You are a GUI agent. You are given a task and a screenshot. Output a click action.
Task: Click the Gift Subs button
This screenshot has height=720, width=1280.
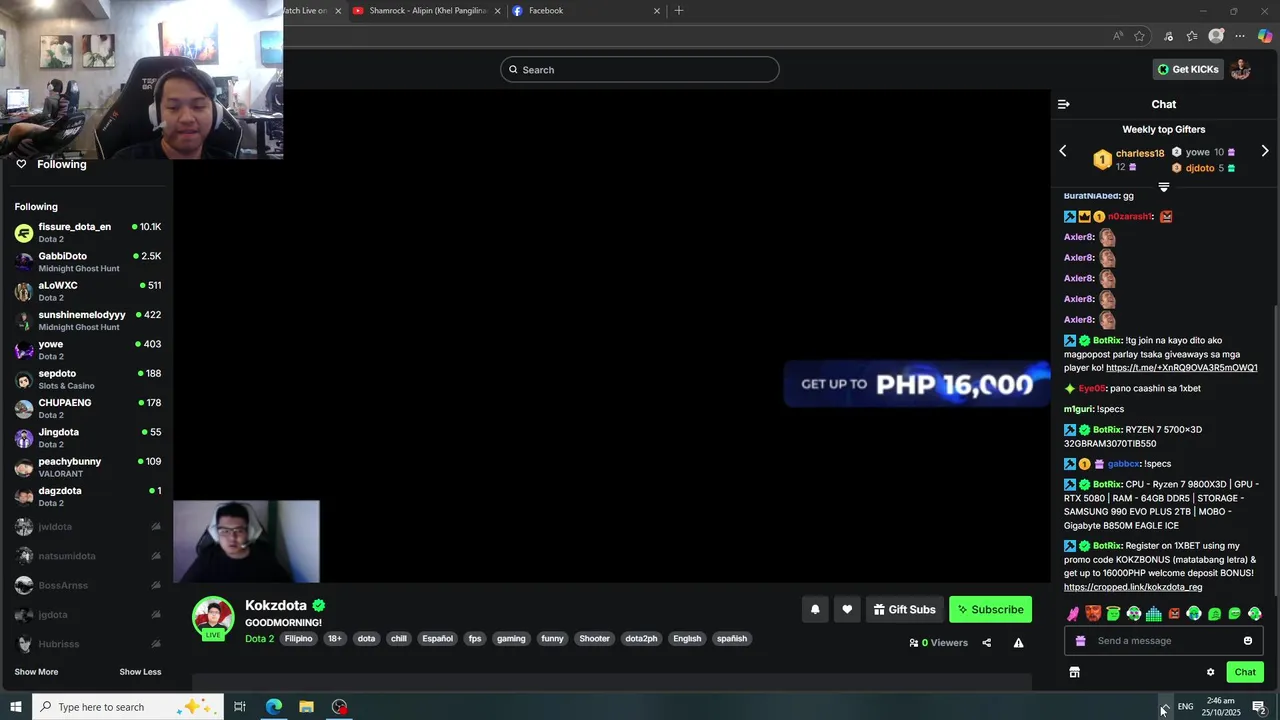click(x=905, y=609)
